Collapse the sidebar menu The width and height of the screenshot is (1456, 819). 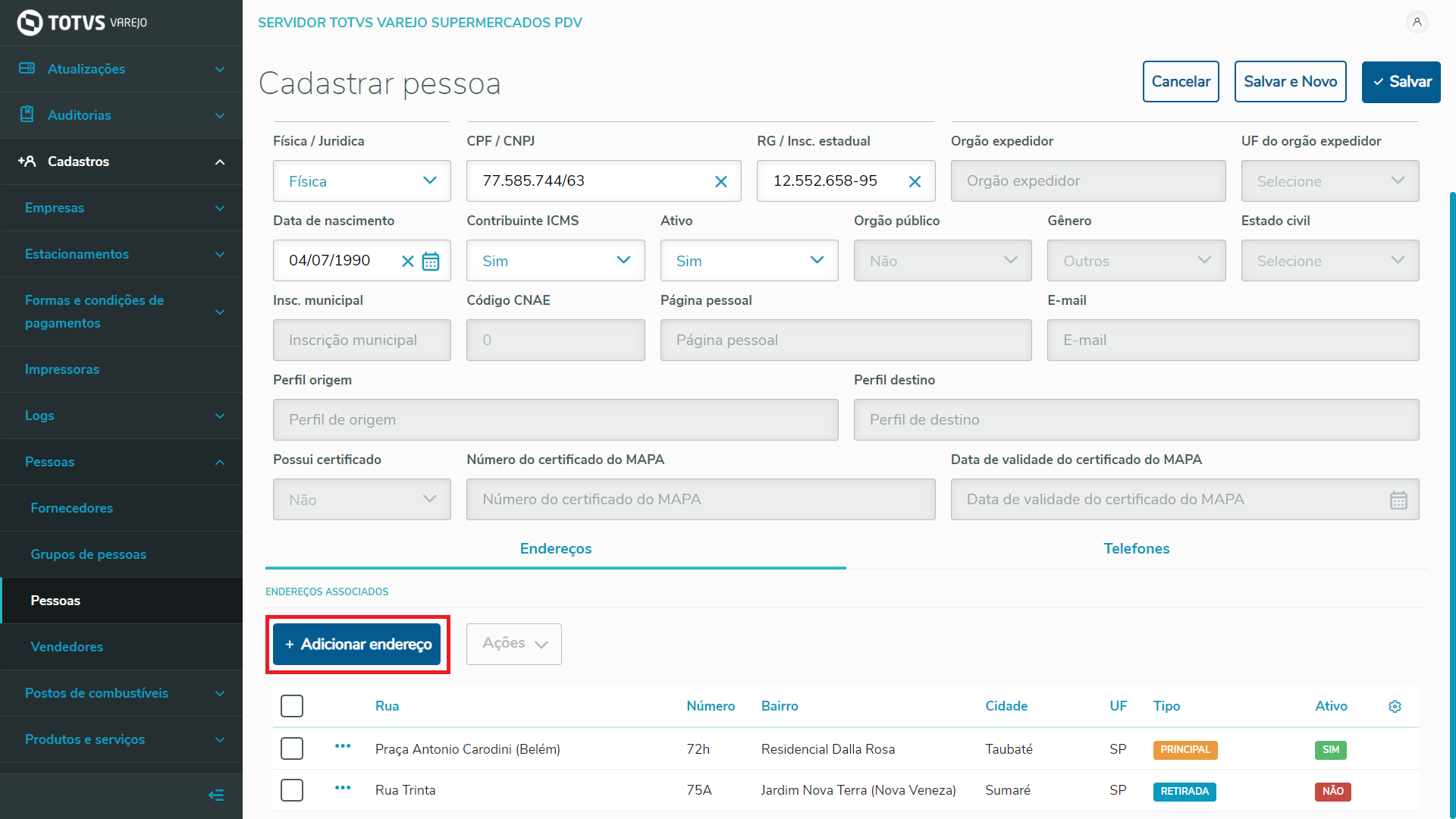coord(216,795)
